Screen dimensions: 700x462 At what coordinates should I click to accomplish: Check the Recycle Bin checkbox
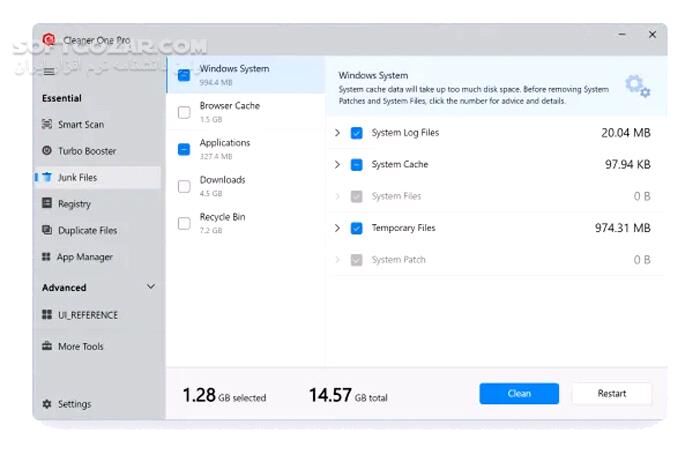[x=184, y=223]
